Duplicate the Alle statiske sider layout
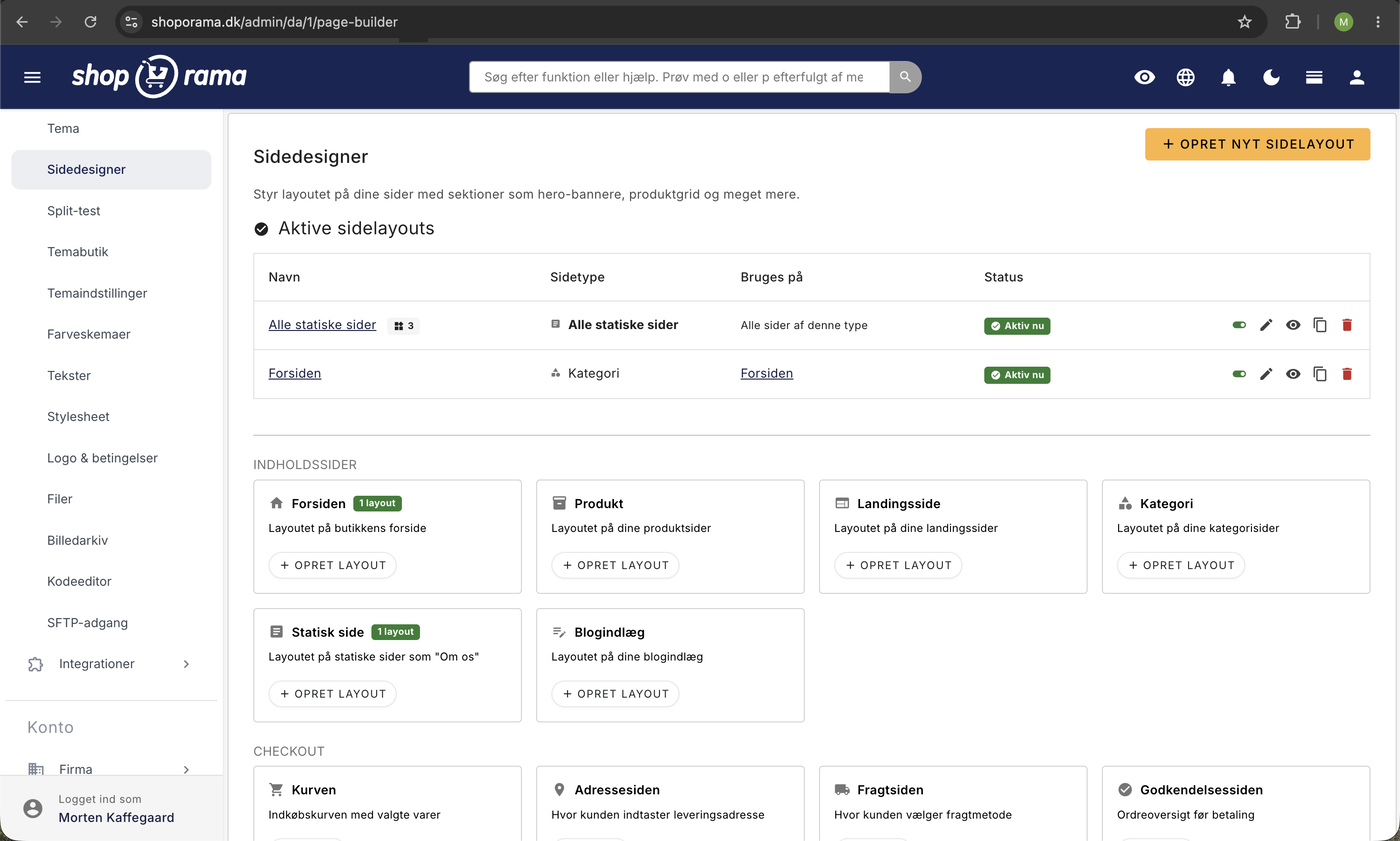Screen dimensions: 1400x841 (1320, 325)
